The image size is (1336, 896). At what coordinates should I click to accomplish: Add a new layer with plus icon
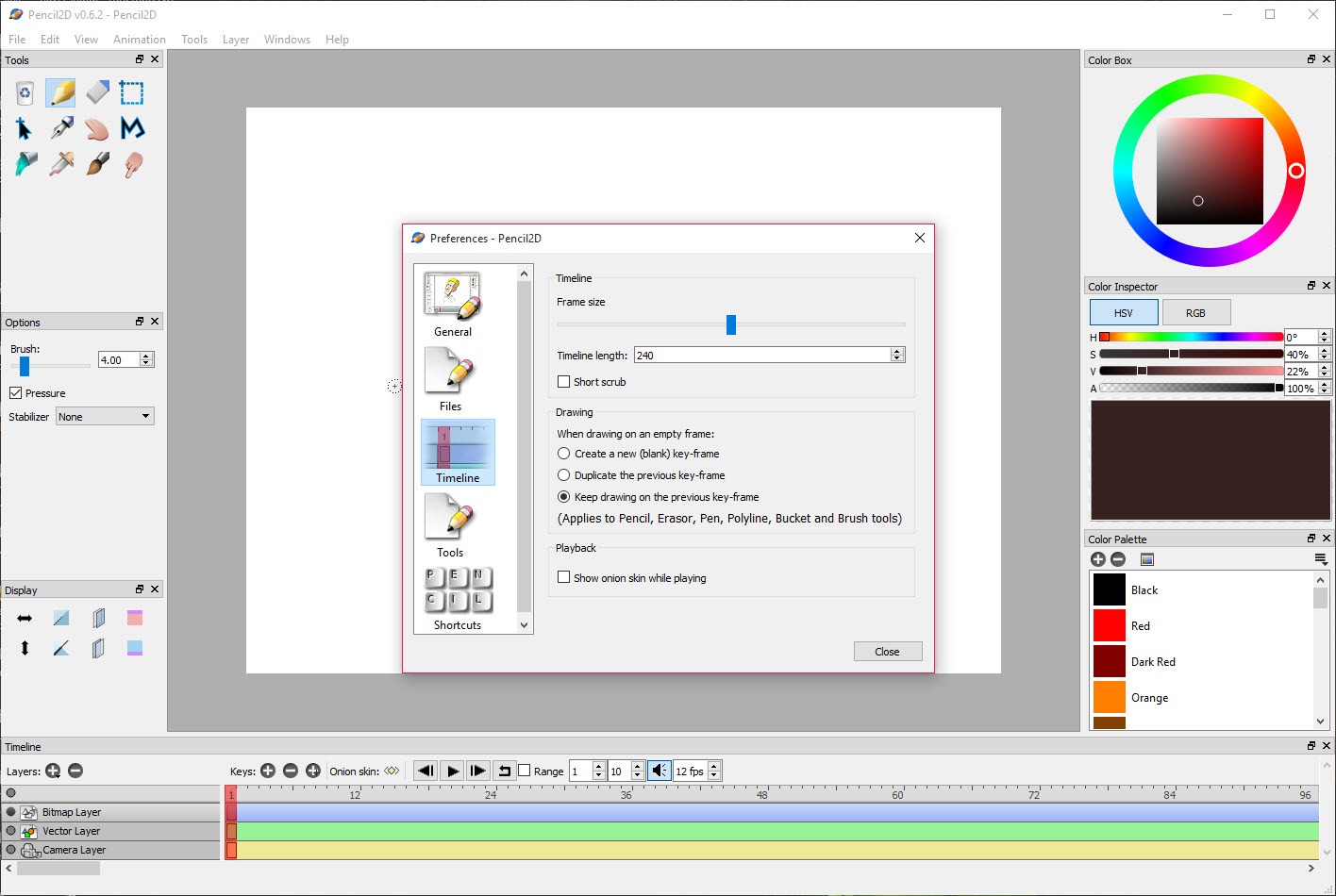pos(53,771)
